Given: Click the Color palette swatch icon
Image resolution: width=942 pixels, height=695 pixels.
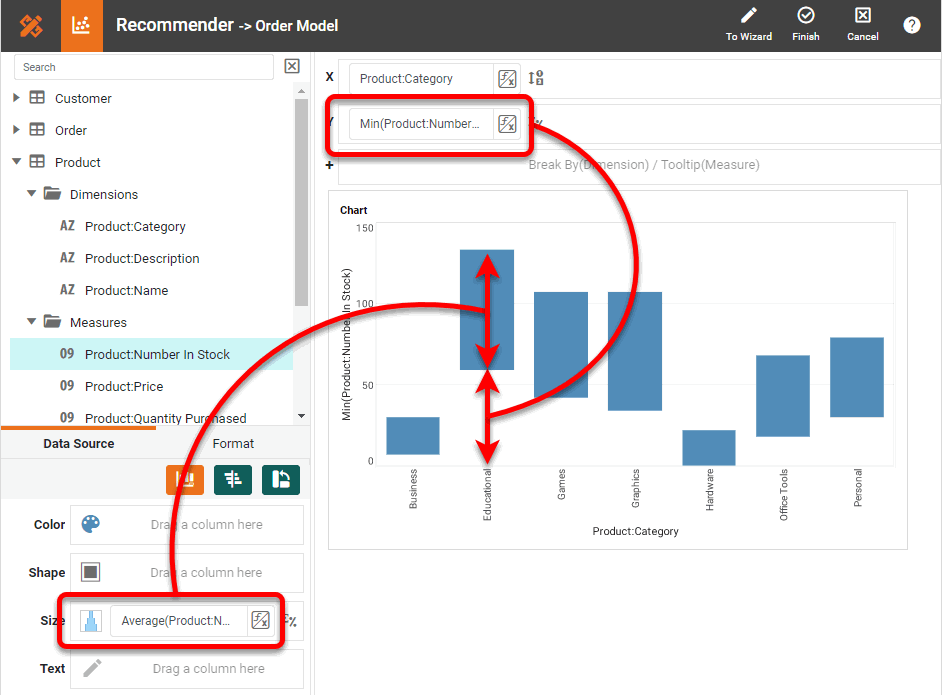Looking at the screenshot, I should 91,525.
